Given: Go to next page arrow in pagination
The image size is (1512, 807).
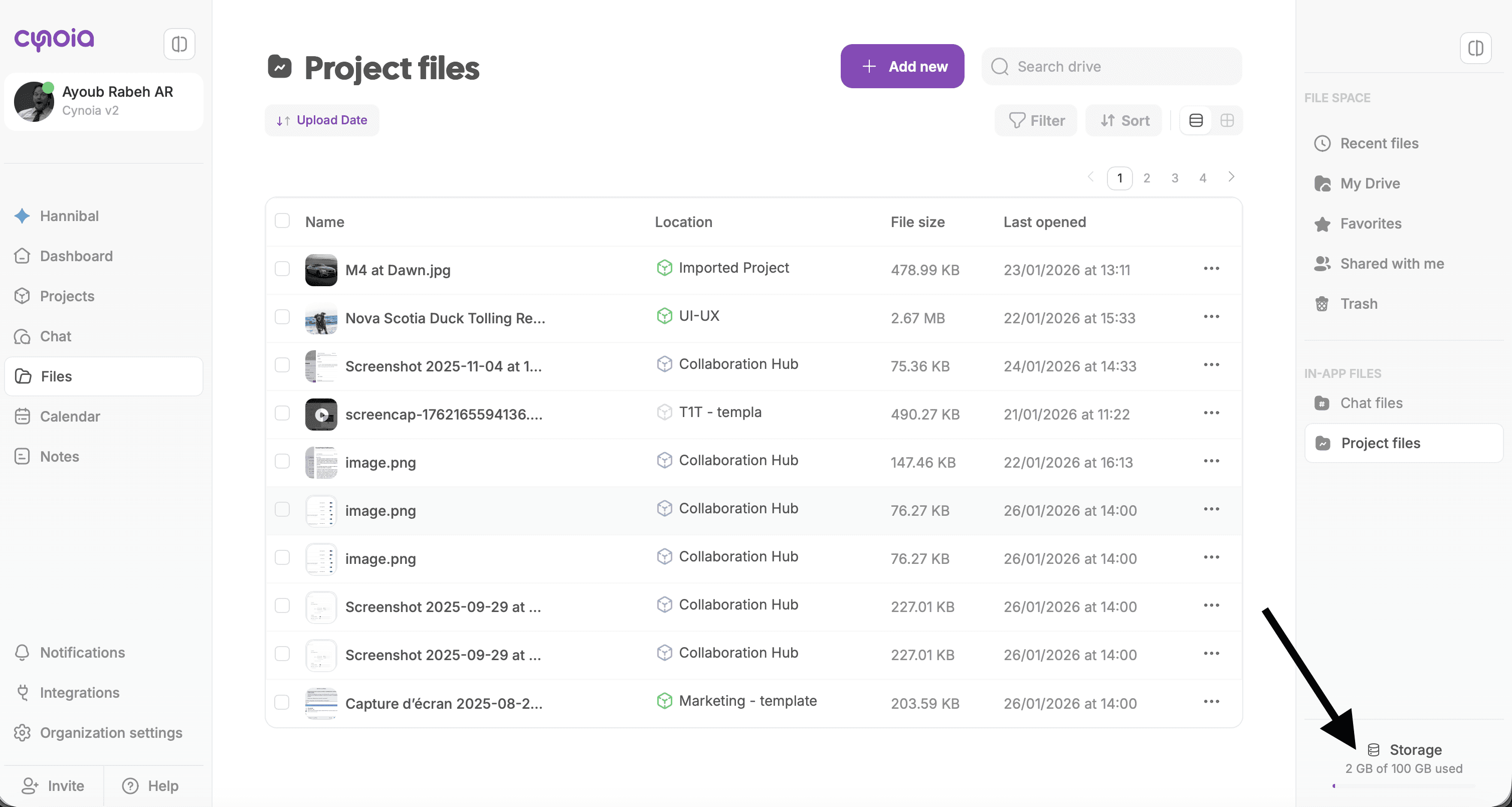Looking at the screenshot, I should coord(1231,176).
